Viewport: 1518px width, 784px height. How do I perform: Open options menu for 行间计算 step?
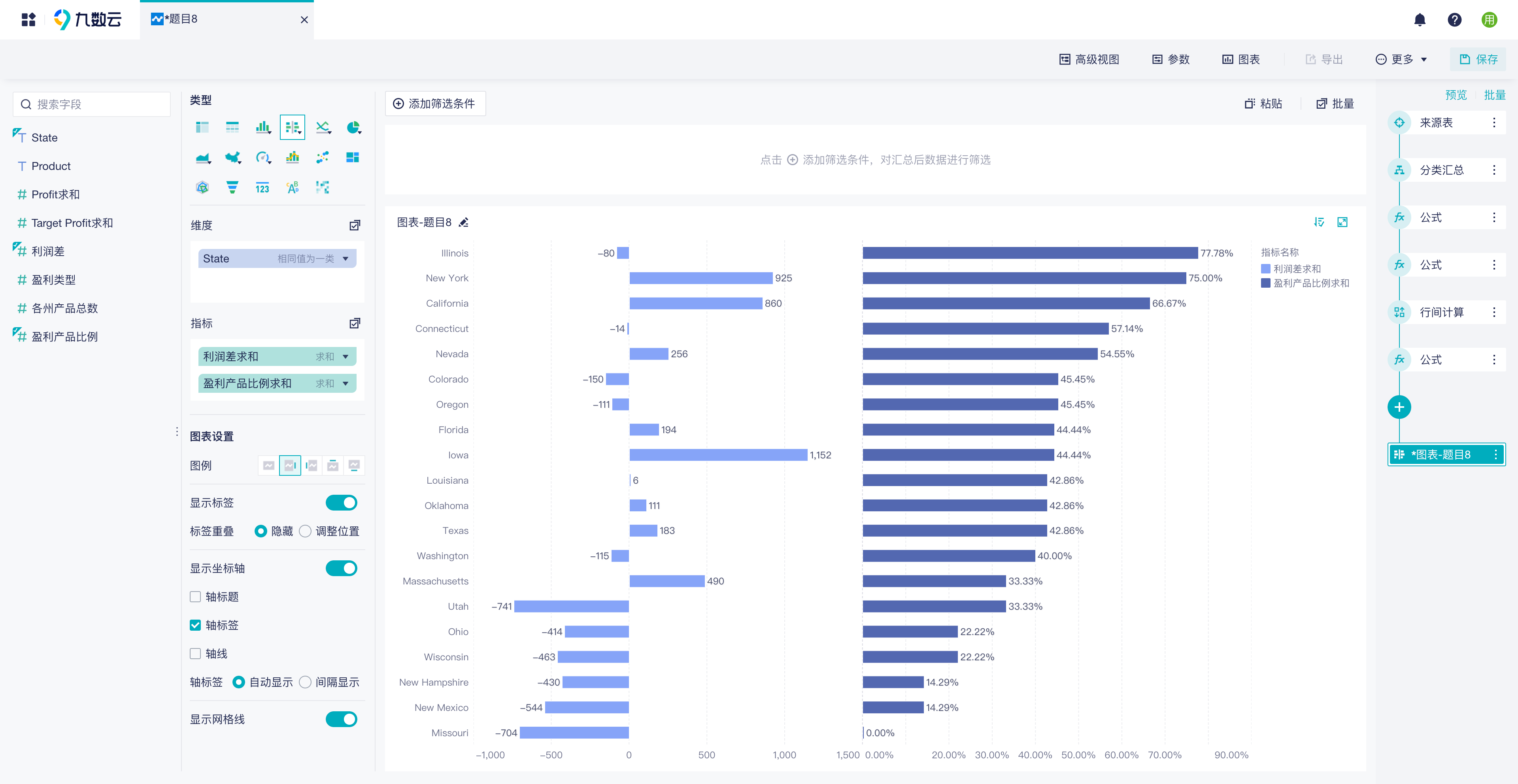click(1494, 312)
